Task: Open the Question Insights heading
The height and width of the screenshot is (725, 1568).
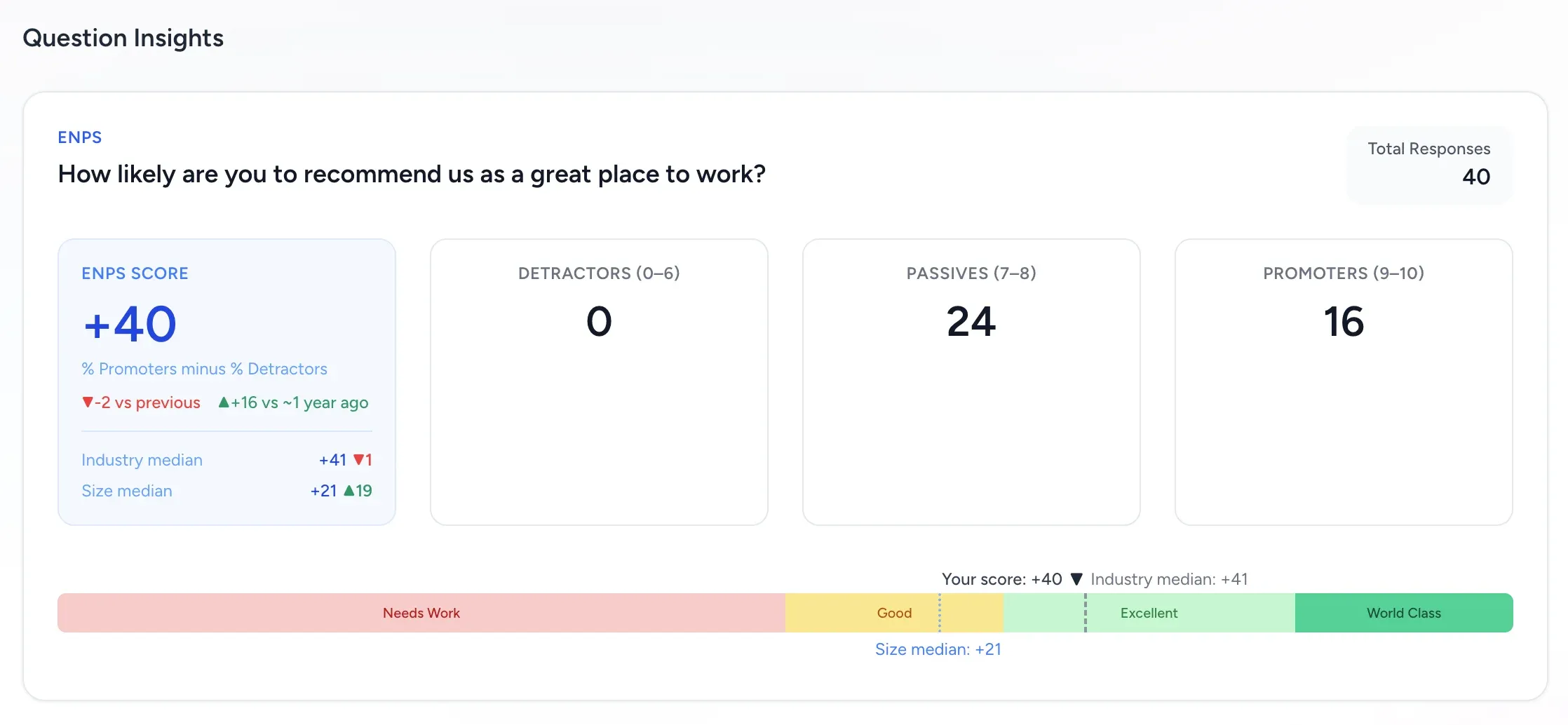Action: pos(123,38)
